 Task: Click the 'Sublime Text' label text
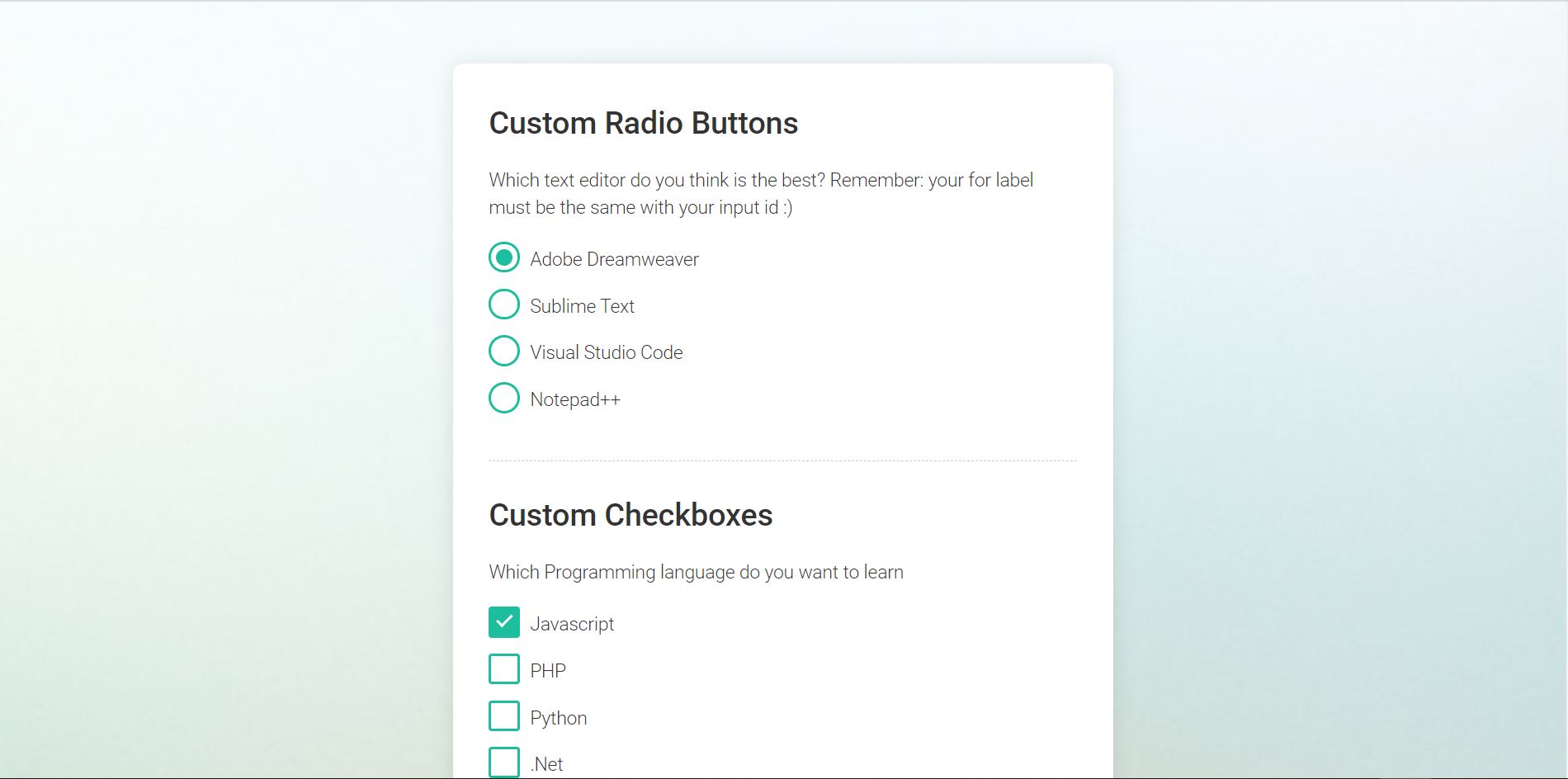pyautogui.click(x=582, y=306)
